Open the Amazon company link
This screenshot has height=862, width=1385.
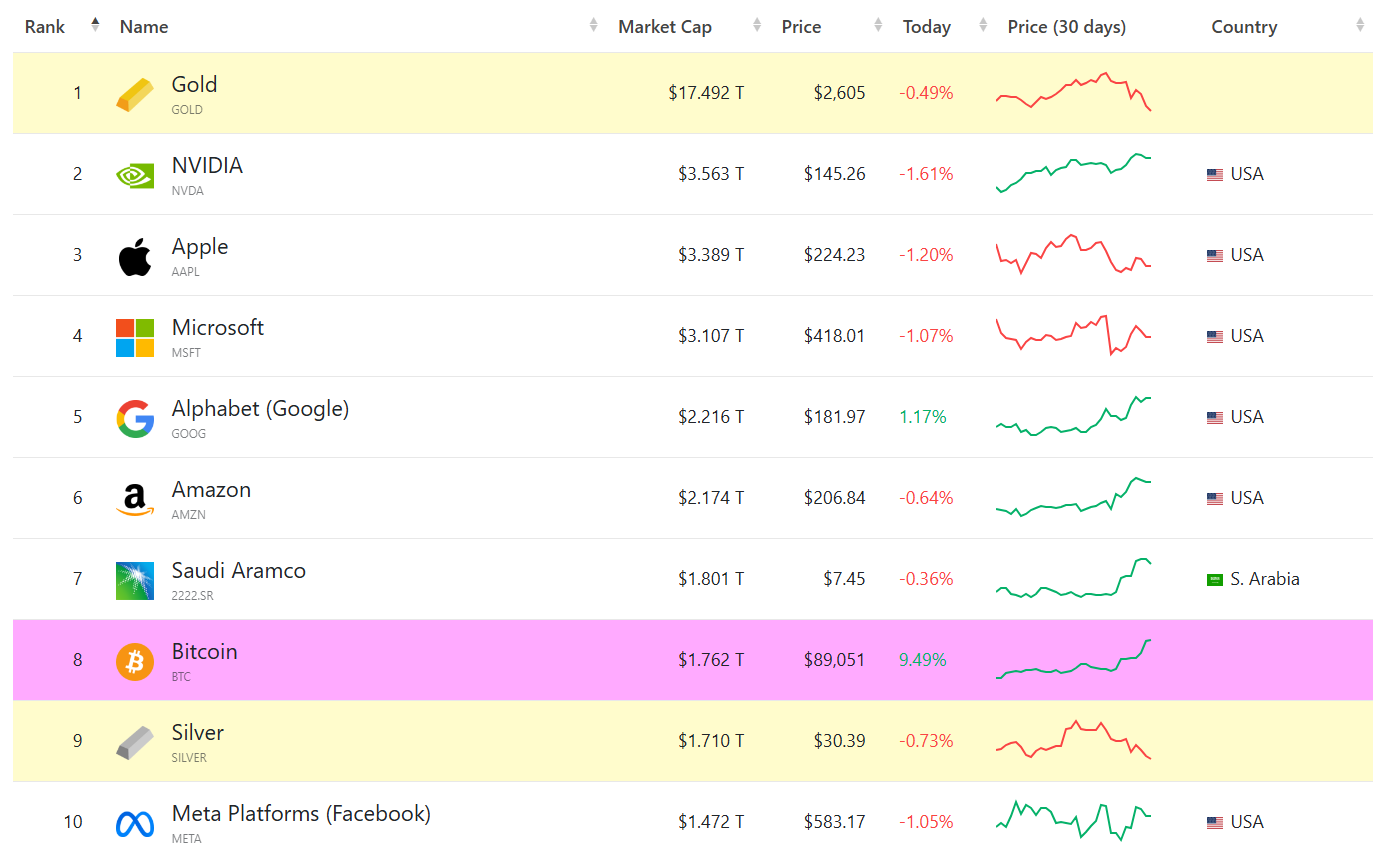tap(211, 490)
